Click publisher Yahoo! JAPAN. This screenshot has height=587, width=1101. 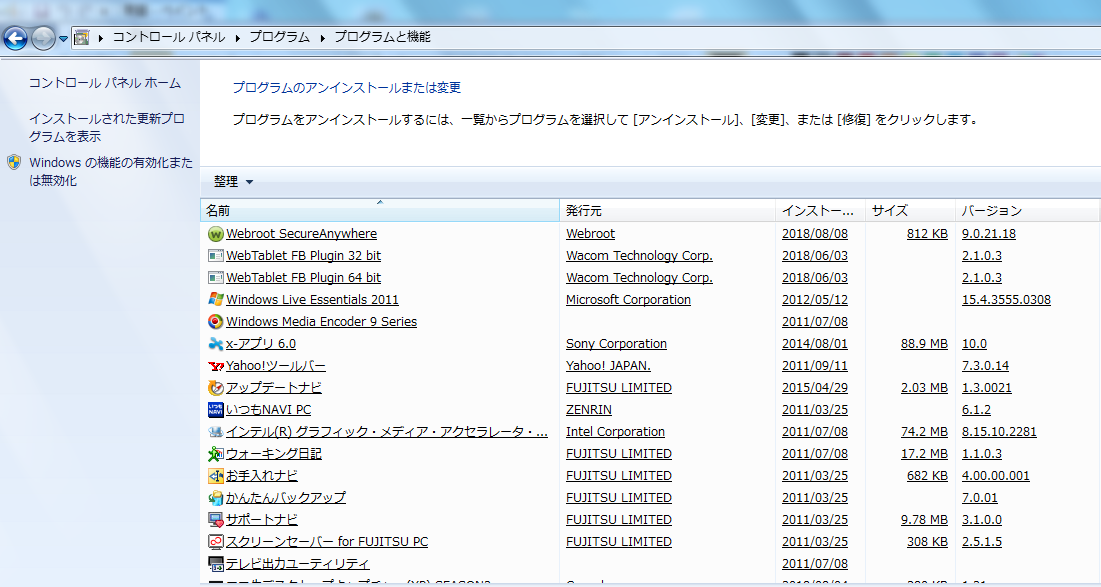(609, 366)
